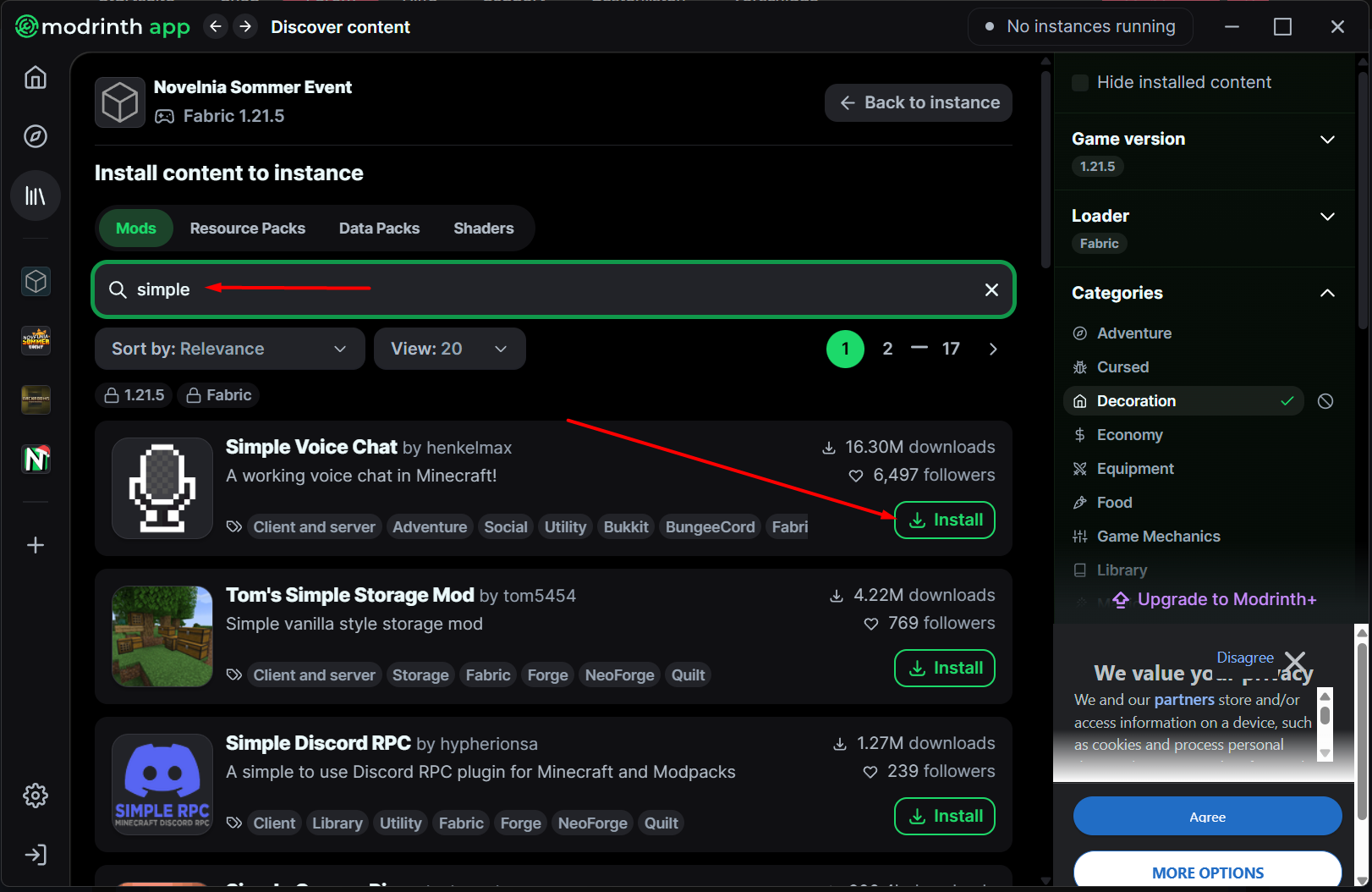
Task: Click the modrinth app logo
Action: (x=102, y=27)
